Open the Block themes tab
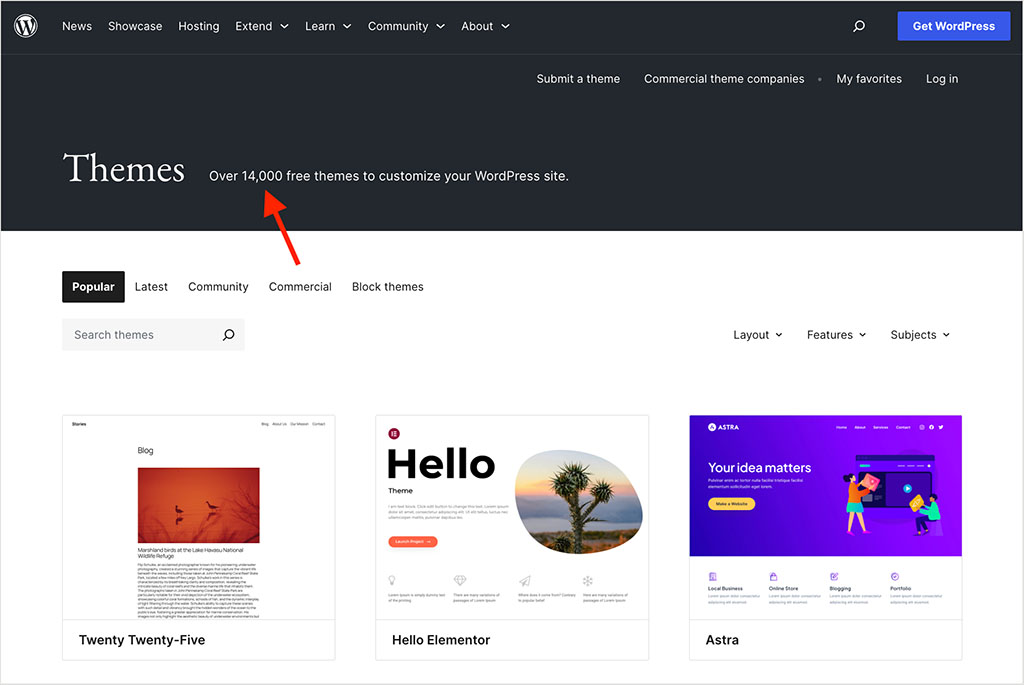 point(387,286)
